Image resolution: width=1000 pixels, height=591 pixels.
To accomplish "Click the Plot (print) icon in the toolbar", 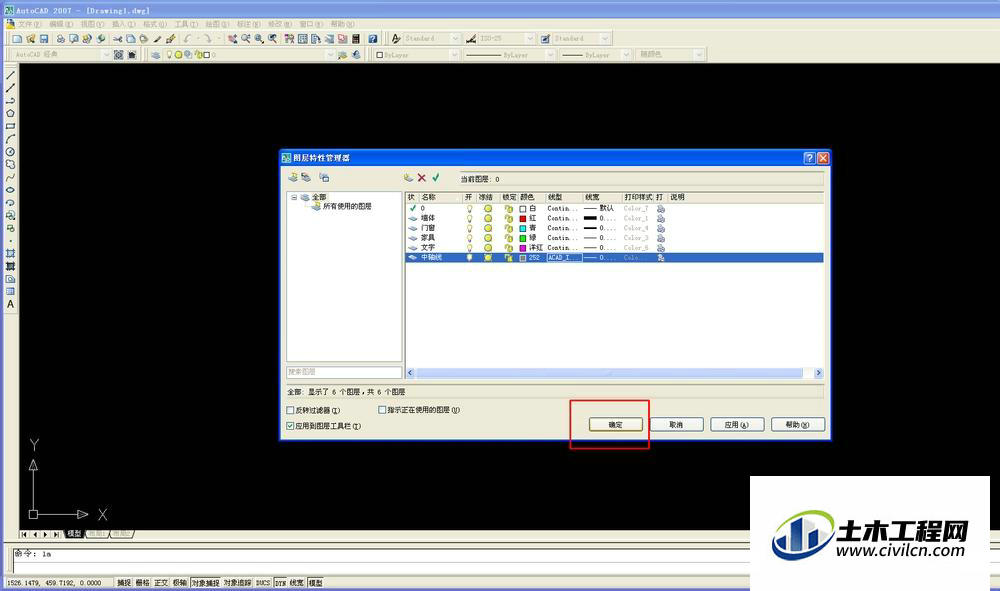I will coord(61,39).
